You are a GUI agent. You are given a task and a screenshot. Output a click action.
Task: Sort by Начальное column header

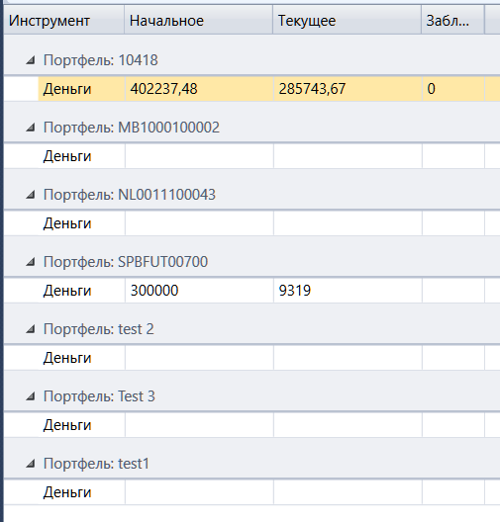pyautogui.click(x=199, y=20)
